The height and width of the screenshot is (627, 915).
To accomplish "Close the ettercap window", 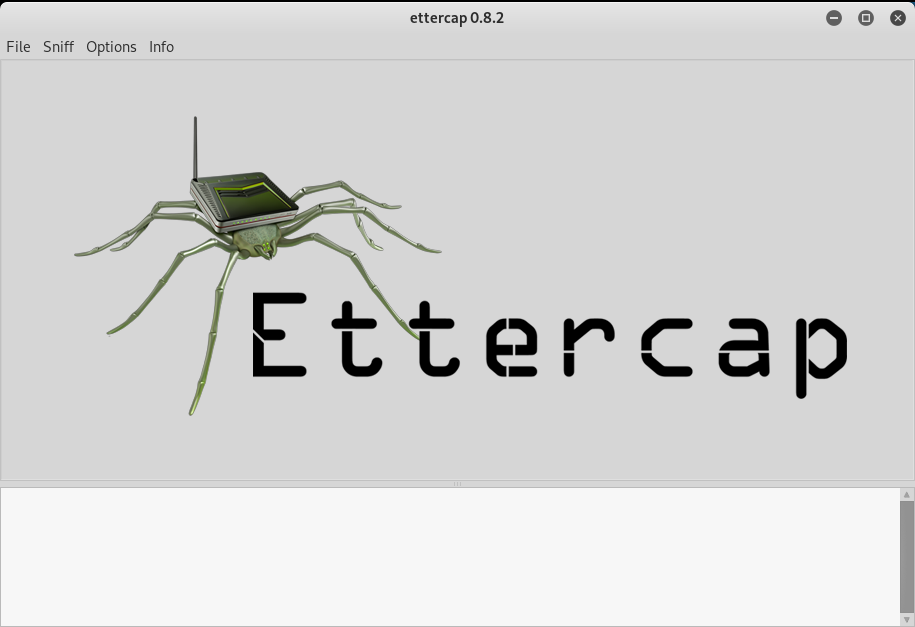I will 897,18.
